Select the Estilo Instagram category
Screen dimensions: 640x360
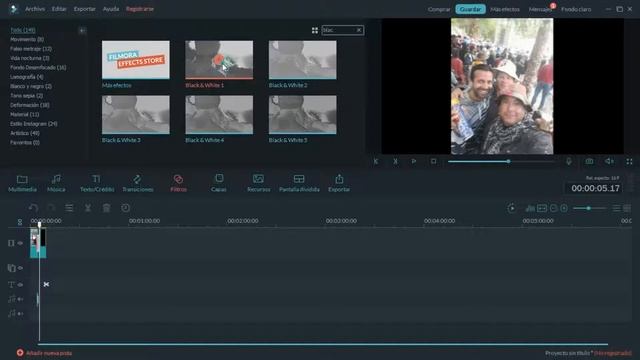tap(34, 124)
